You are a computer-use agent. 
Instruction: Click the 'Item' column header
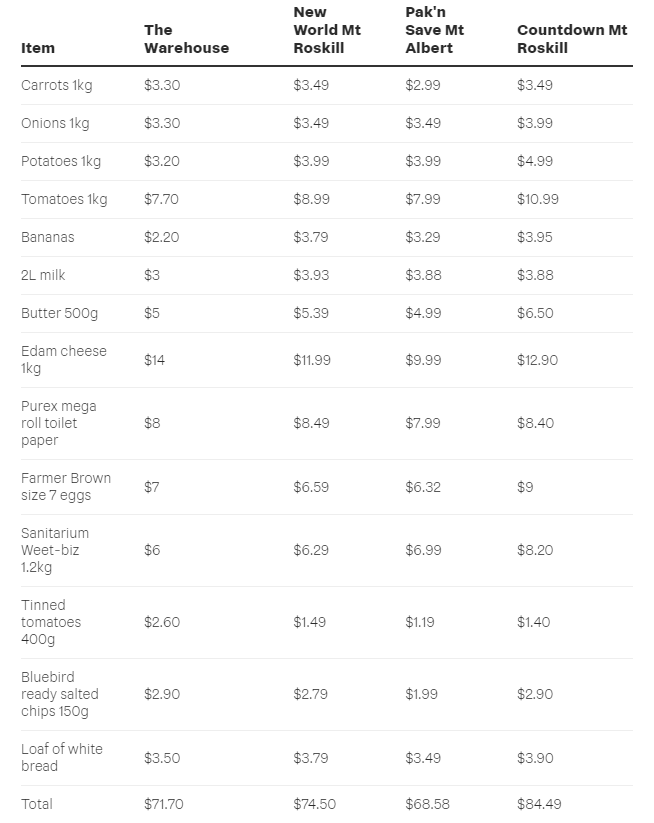38,48
